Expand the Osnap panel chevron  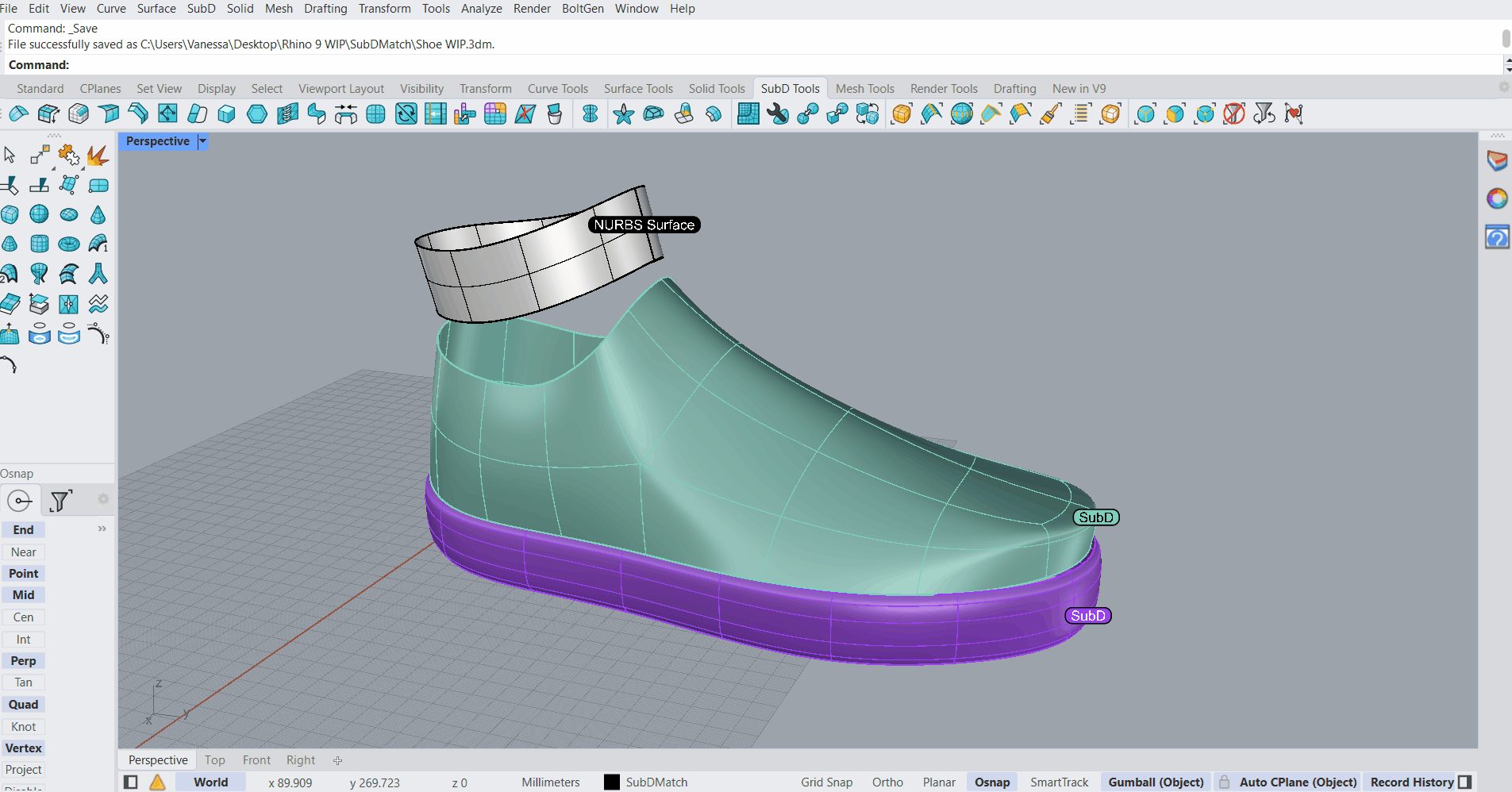(102, 529)
